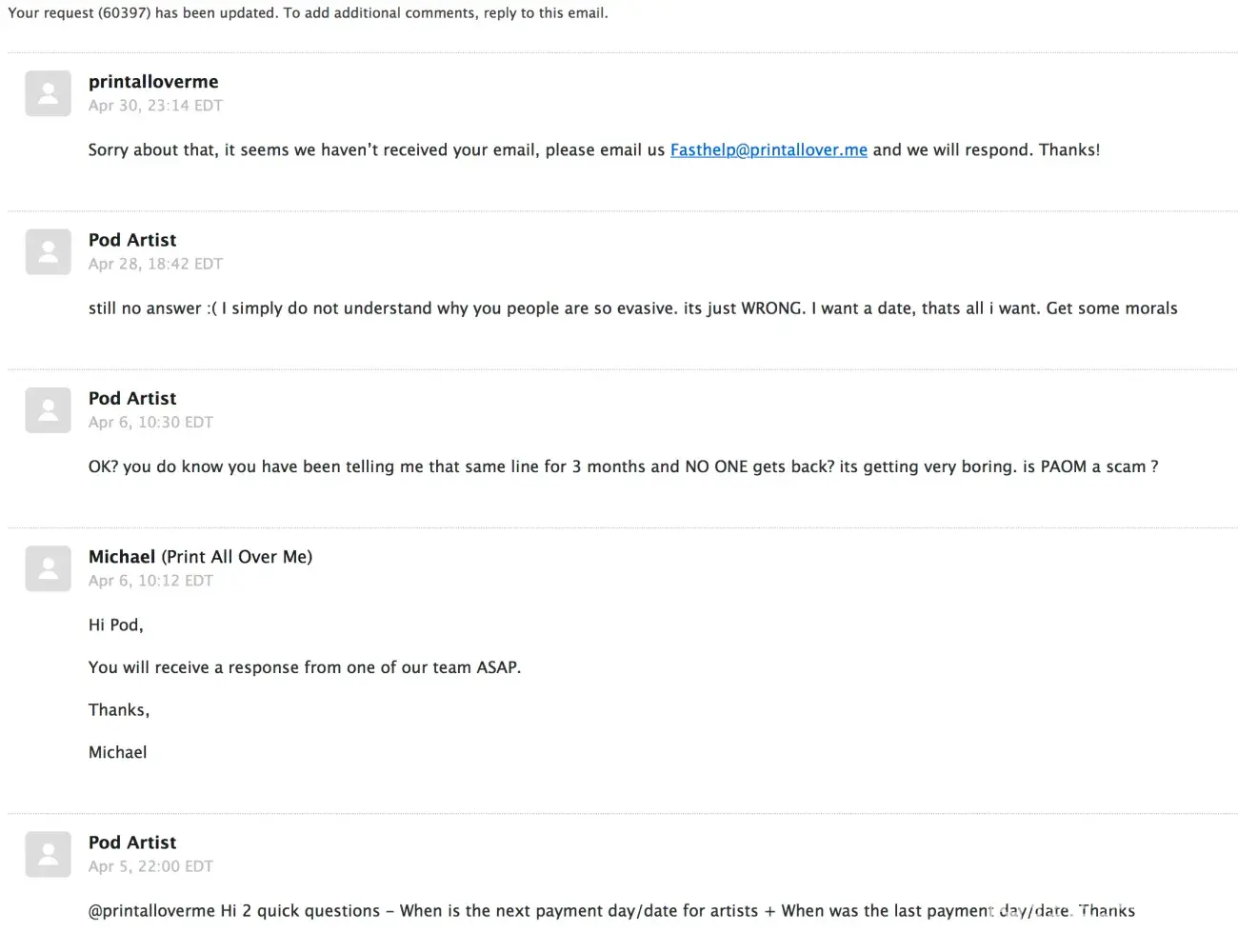This screenshot has width=1238, height=952.
Task: Click Michael's profile avatar
Action: (48, 568)
